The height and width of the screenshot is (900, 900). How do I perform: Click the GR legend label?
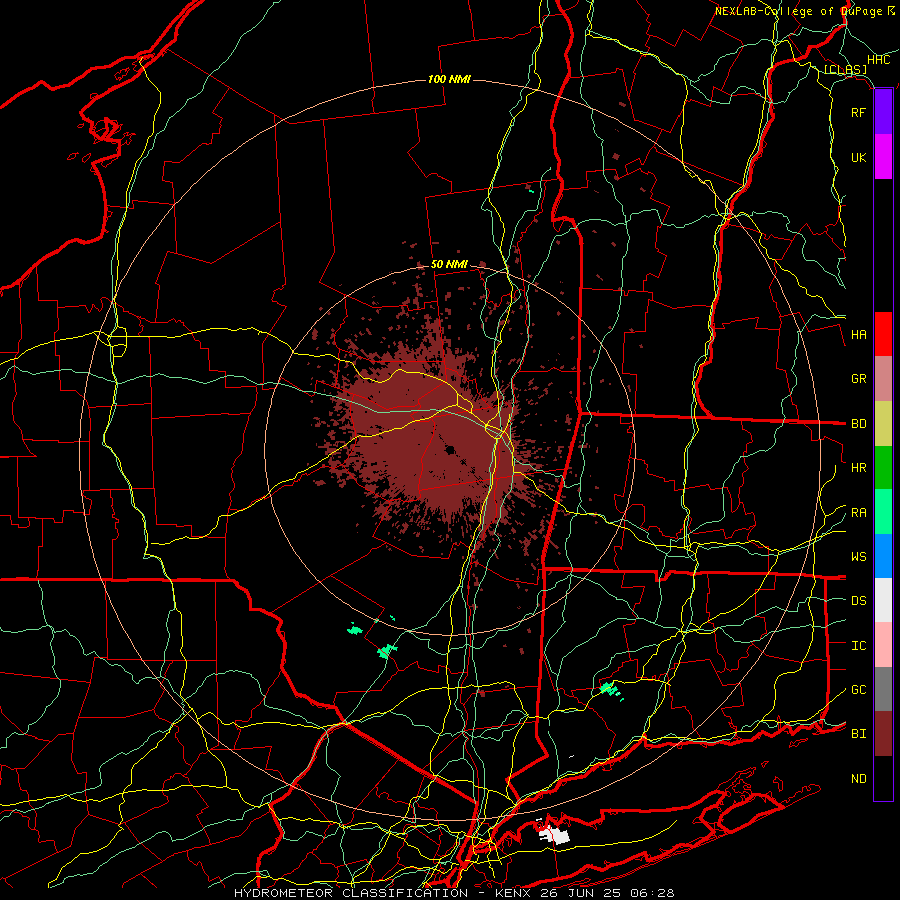(858, 379)
